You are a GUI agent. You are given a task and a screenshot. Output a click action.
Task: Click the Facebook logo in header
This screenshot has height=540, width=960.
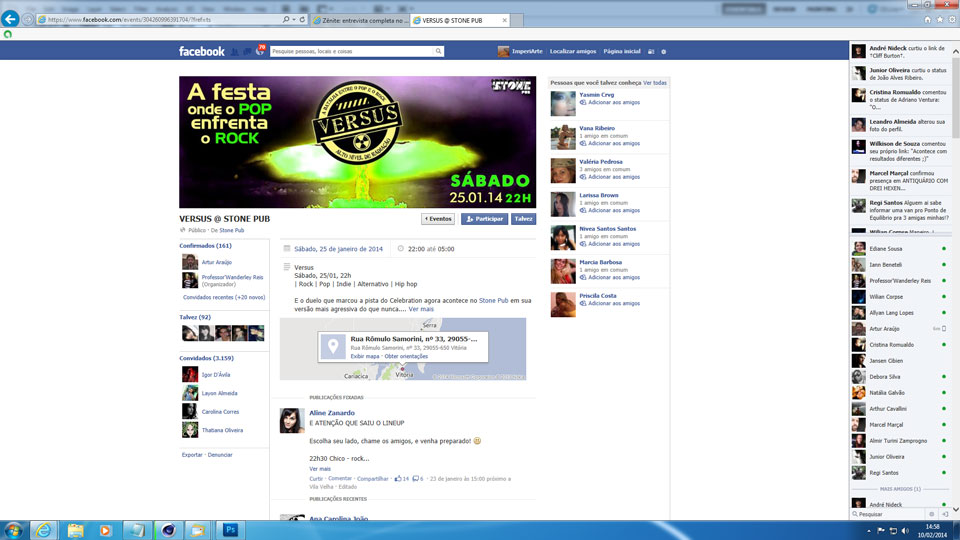(x=201, y=51)
